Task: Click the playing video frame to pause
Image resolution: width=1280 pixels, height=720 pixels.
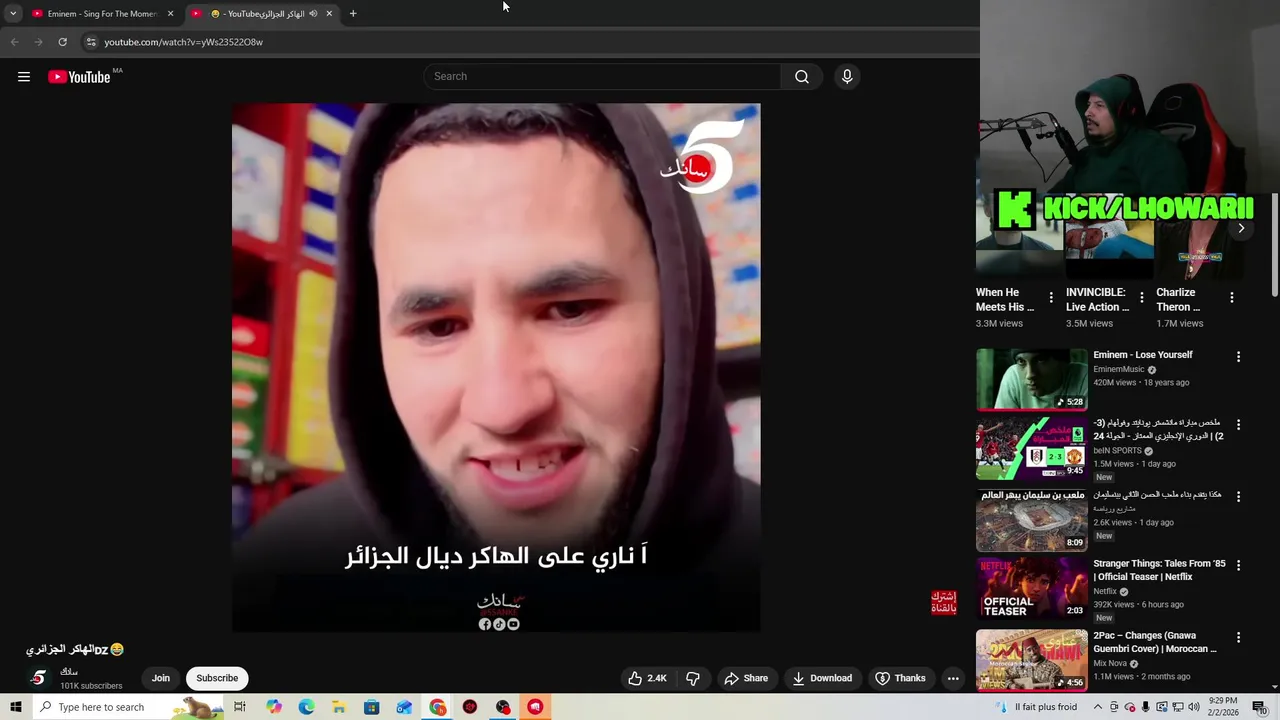Action: (496, 367)
